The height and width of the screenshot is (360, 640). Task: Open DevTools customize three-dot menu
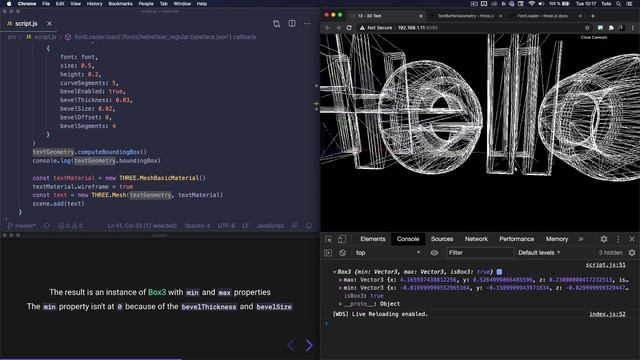618,239
